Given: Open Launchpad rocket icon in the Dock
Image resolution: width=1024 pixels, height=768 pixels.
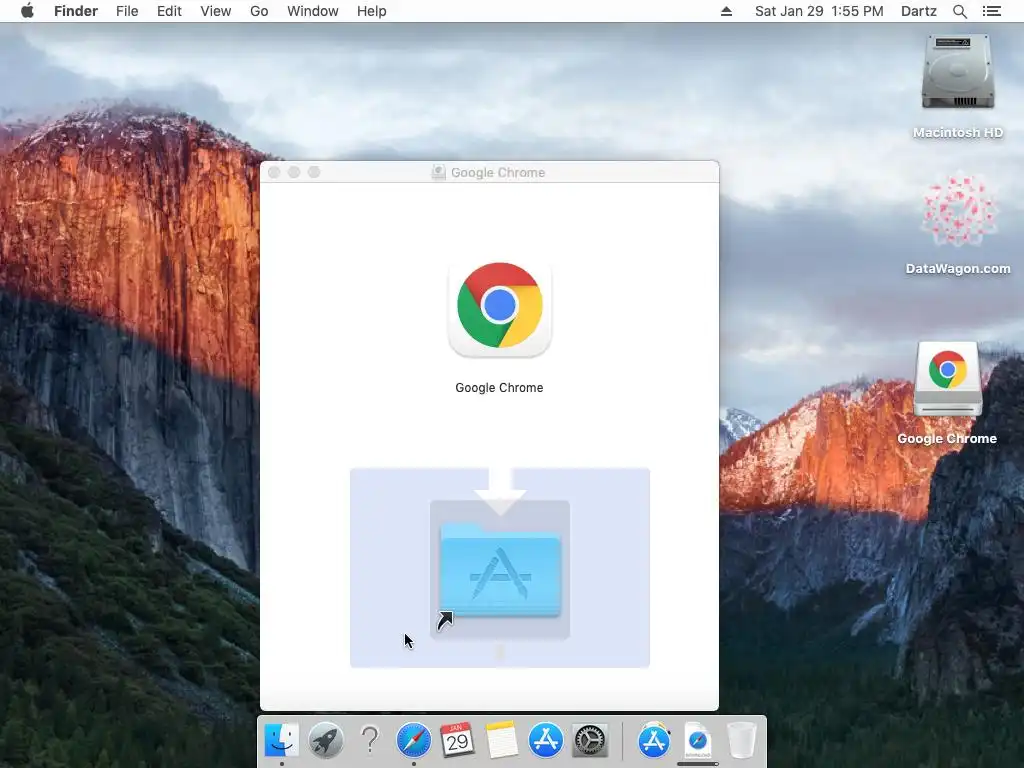Looking at the screenshot, I should coord(325,741).
